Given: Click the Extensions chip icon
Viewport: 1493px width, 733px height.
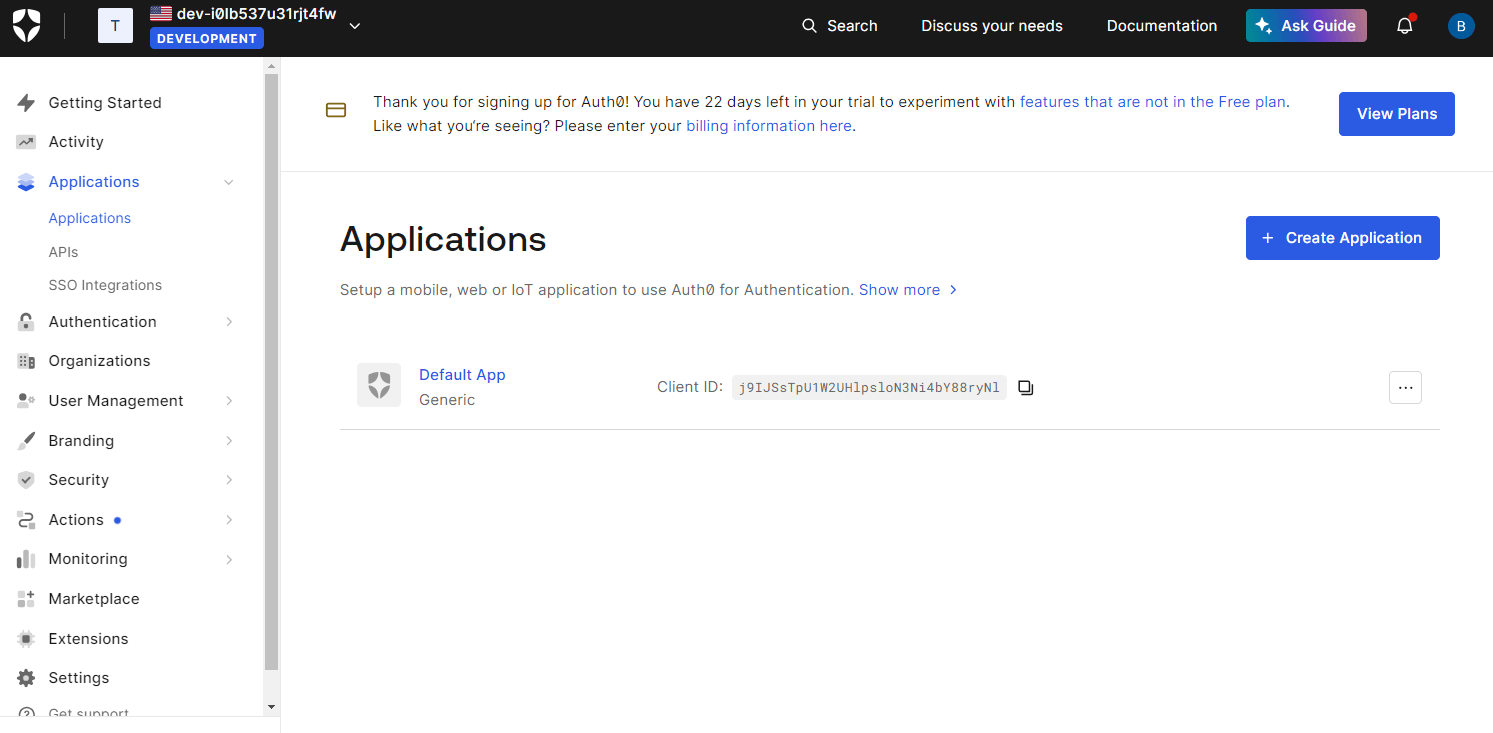Looking at the screenshot, I should tap(26, 639).
